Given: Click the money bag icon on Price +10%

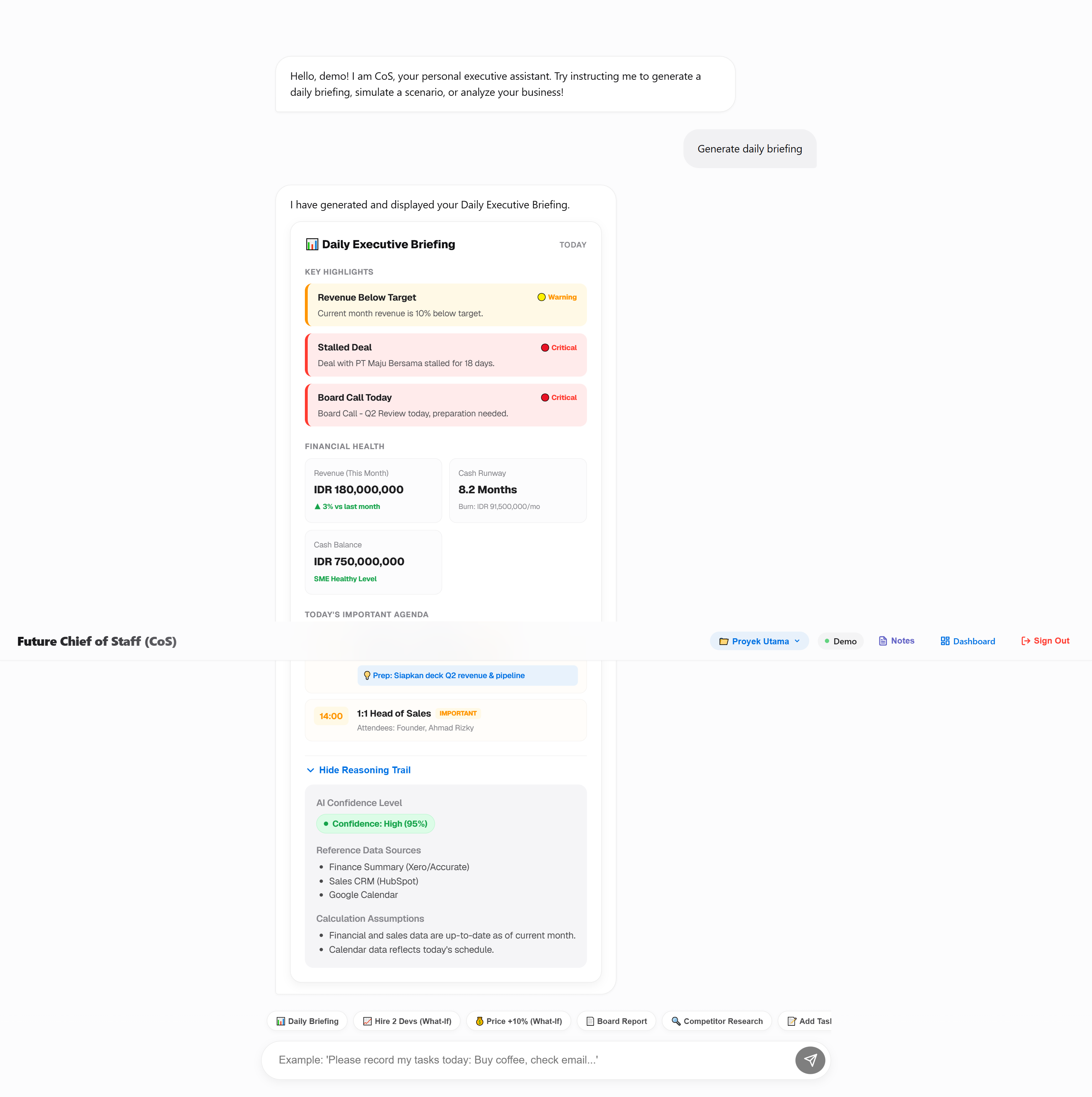Looking at the screenshot, I should point(479,1021).
